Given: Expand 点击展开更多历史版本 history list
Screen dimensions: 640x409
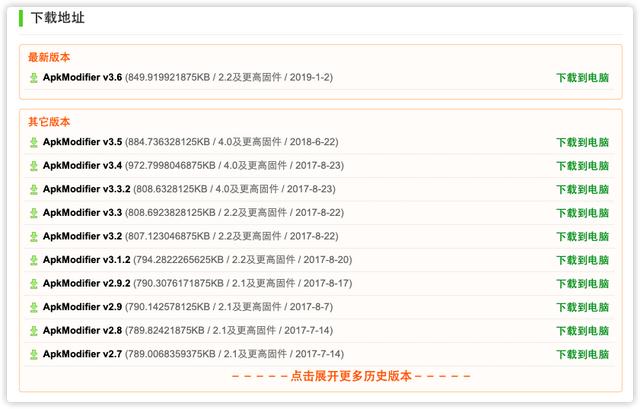Looking at the screenshot, I should click(x=351, y=376).
